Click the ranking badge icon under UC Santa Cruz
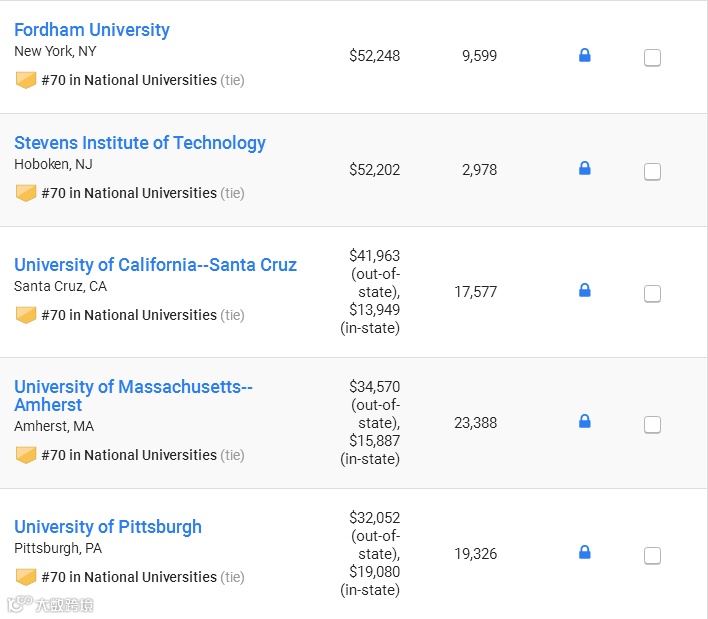The image size is (708, 619). coord(26,315)
